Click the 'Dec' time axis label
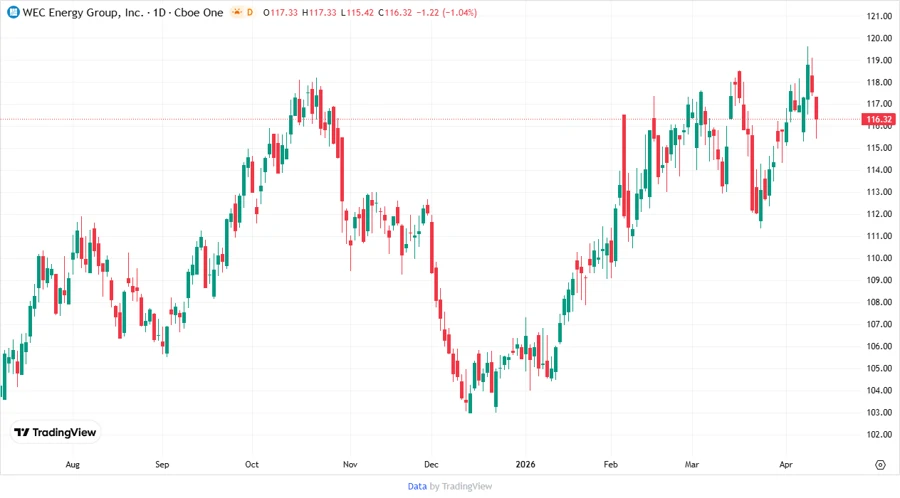900x498 pixels. pyautogui.click(x=431, y=464)
